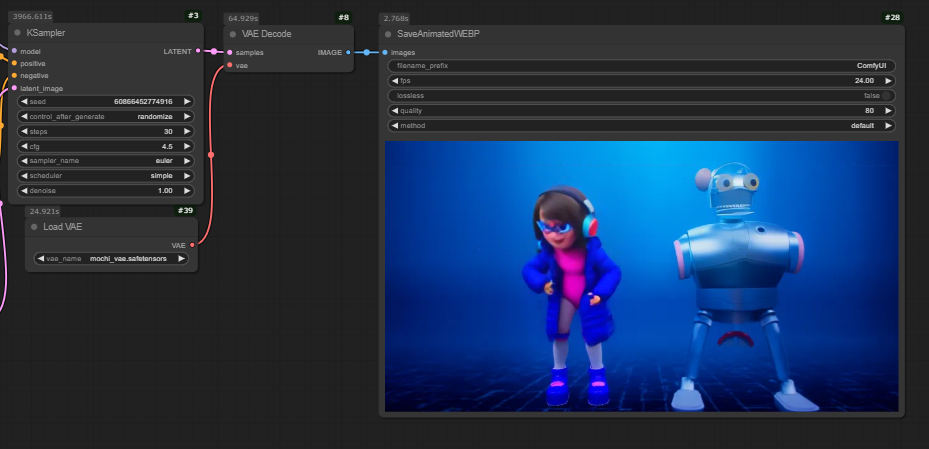Click the Load VAE node collapse dot
This screenshot has width=929, height=449.
coord(33,227)
